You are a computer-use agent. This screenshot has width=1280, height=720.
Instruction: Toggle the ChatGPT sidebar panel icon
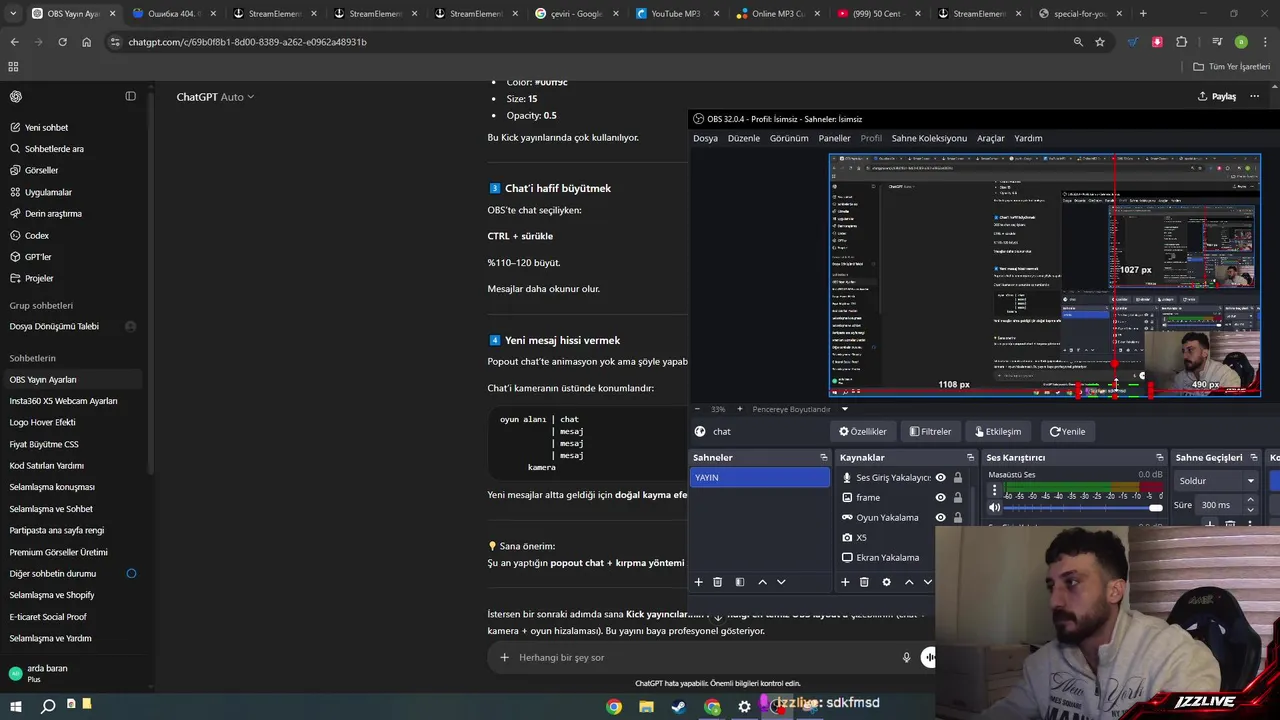coord(130,96)
